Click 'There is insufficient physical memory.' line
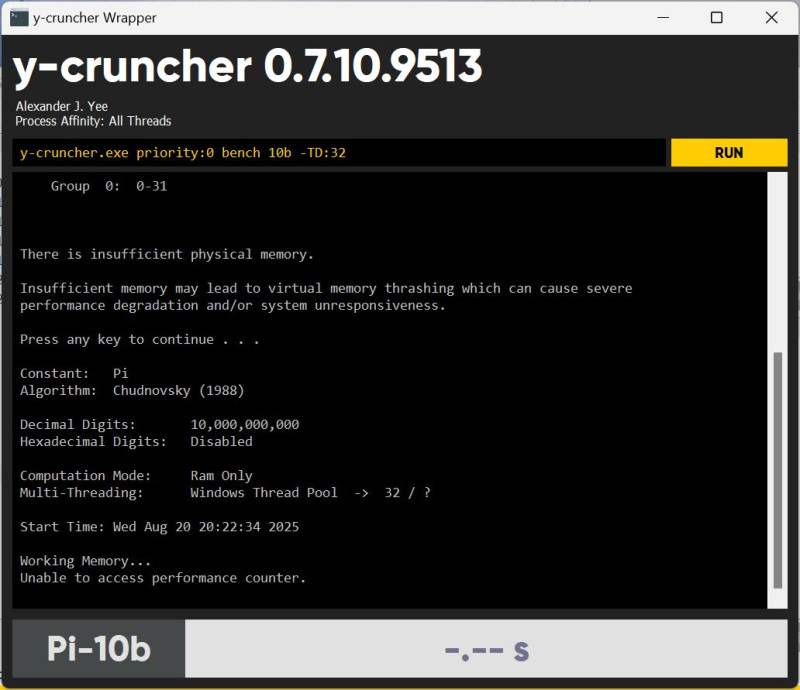800x690 pixels. click(x=167, y=254)
